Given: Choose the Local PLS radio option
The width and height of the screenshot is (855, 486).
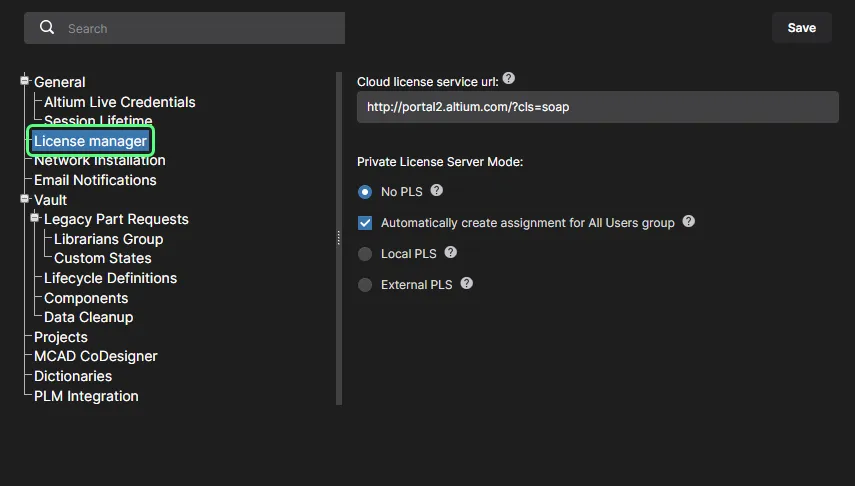Looking at the screenshot, I should point(365,254).
